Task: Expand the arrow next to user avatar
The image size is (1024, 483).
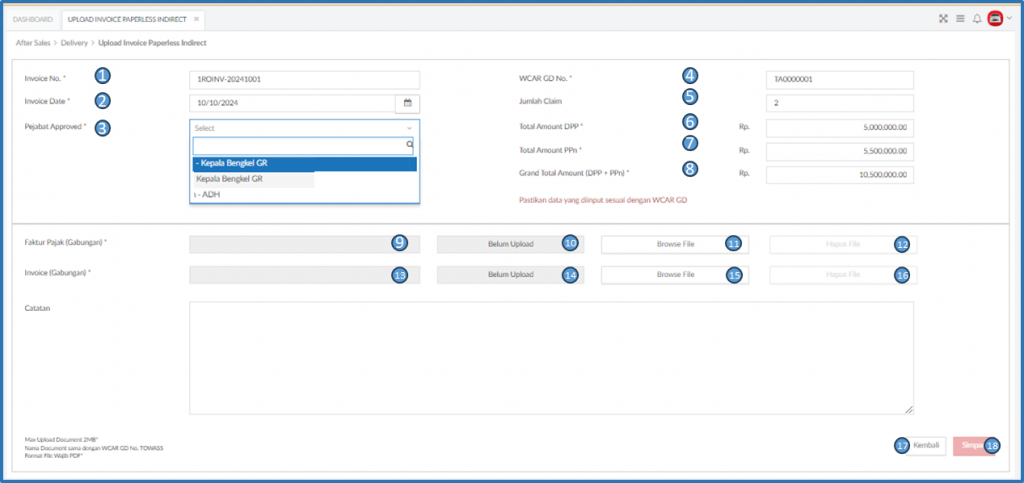Action: [x=1009, y=19]
